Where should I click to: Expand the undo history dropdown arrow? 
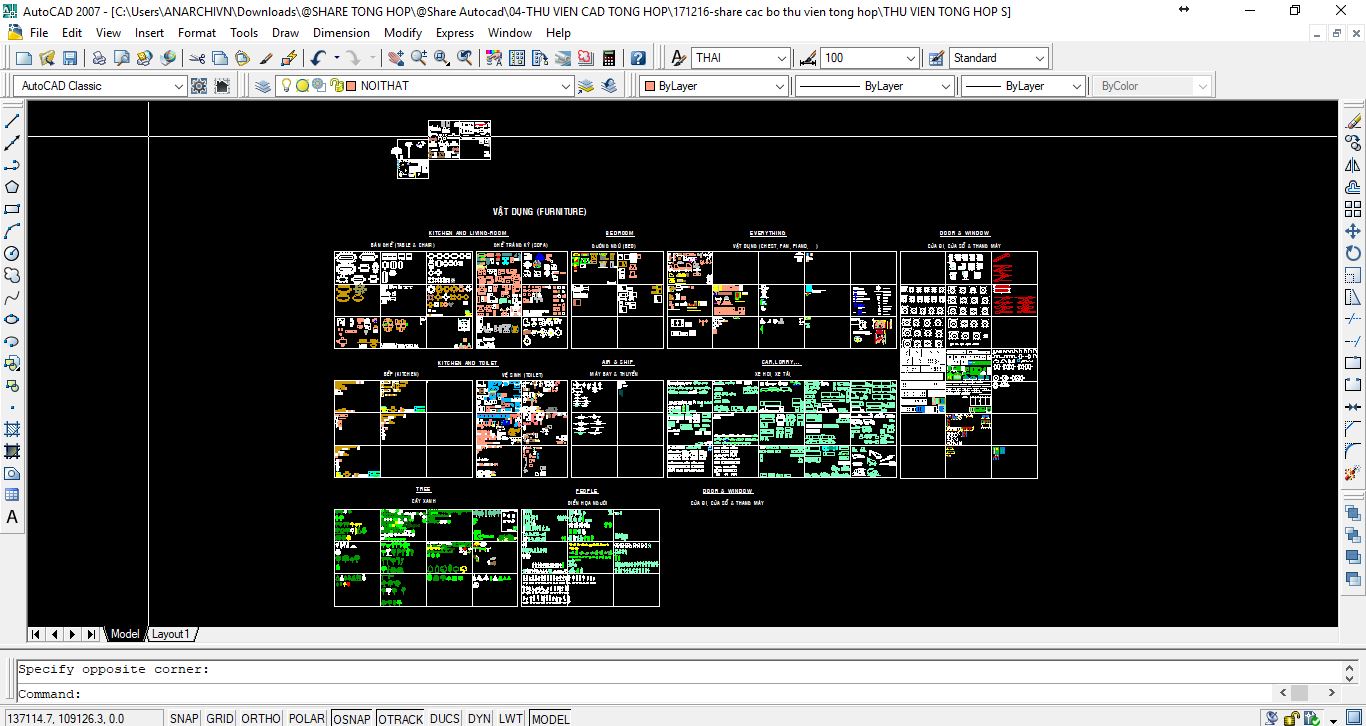336,58
